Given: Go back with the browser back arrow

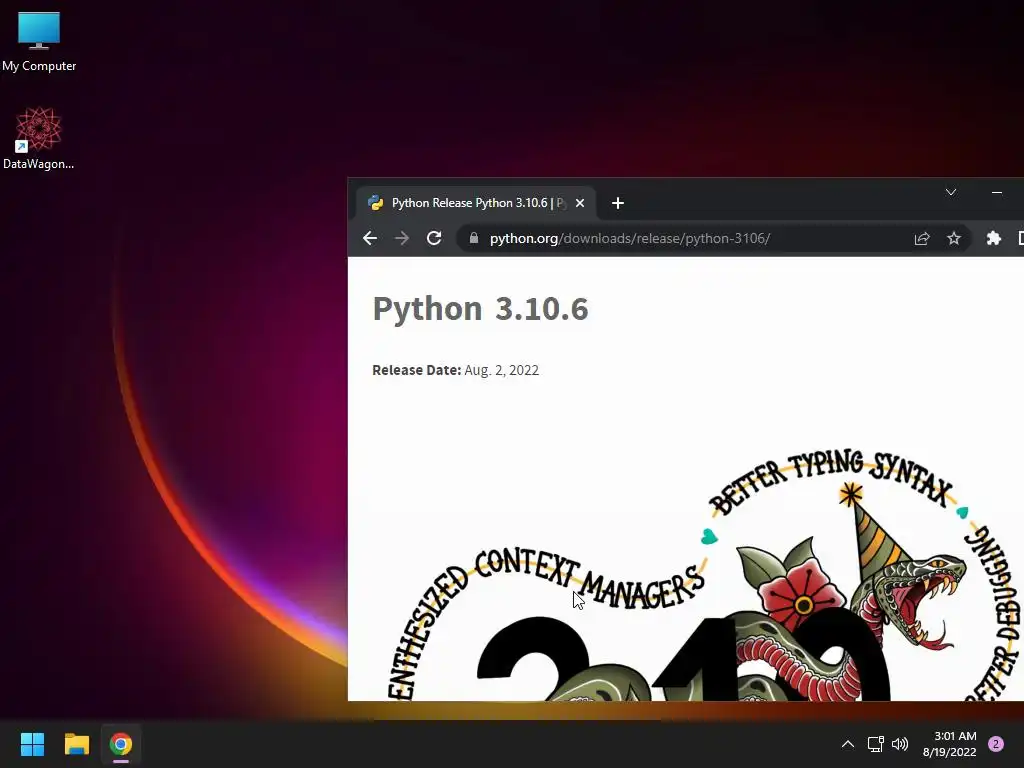Looking at the screenshot, I should point(370,238).
